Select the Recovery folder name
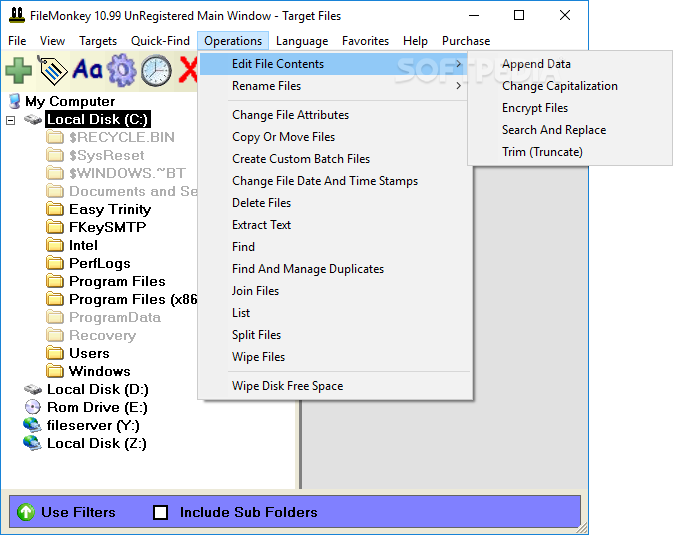Screen dimensions: 673x535 pos(103,335)
